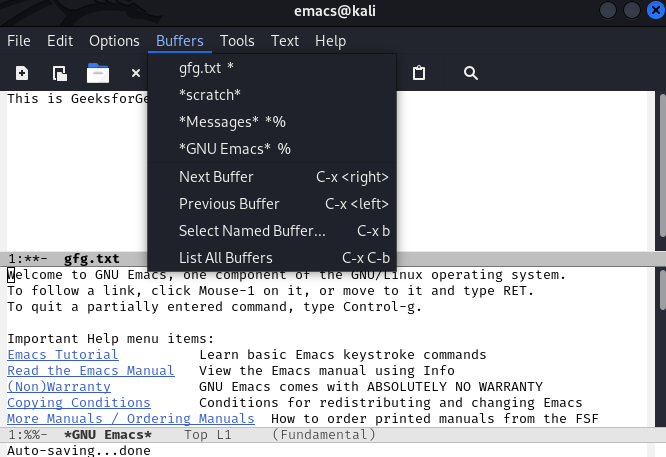Click the X close-buffer toolbar icon
Screen dimensions: 666x457
coord(136,73)
